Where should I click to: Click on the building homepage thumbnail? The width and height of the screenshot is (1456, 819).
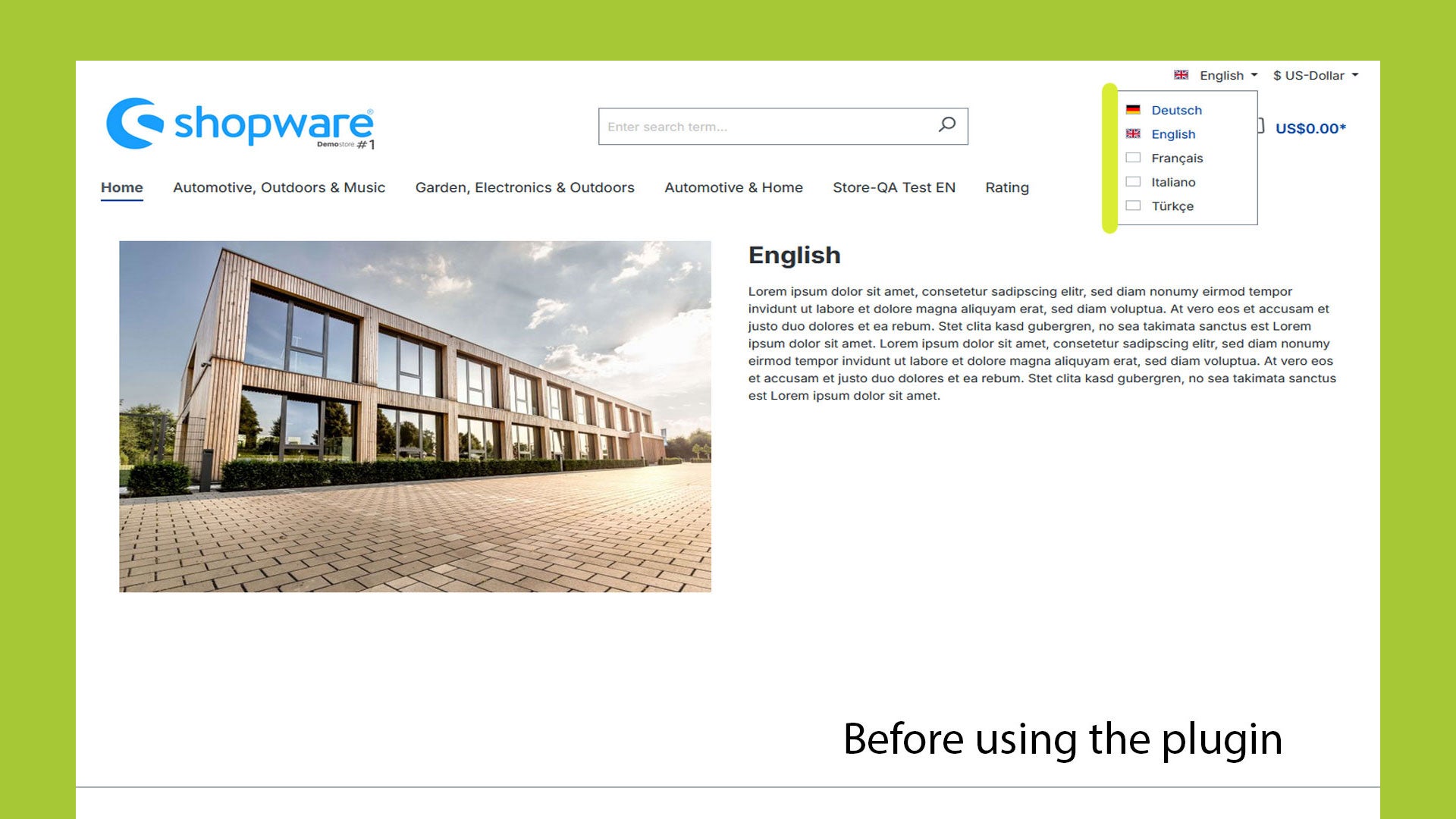(413, 416)
